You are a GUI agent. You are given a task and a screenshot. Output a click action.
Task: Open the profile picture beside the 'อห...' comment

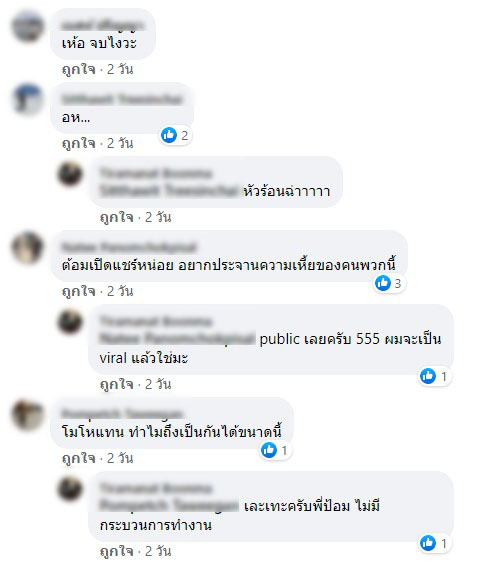point(28,100)
